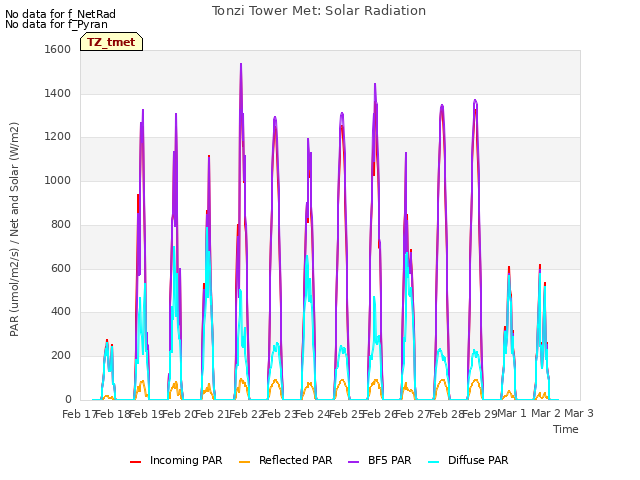This screenshot has width=640, height=480.
Task: Click the 1000 y-axis tick label
Action: [x=58, y=180]
